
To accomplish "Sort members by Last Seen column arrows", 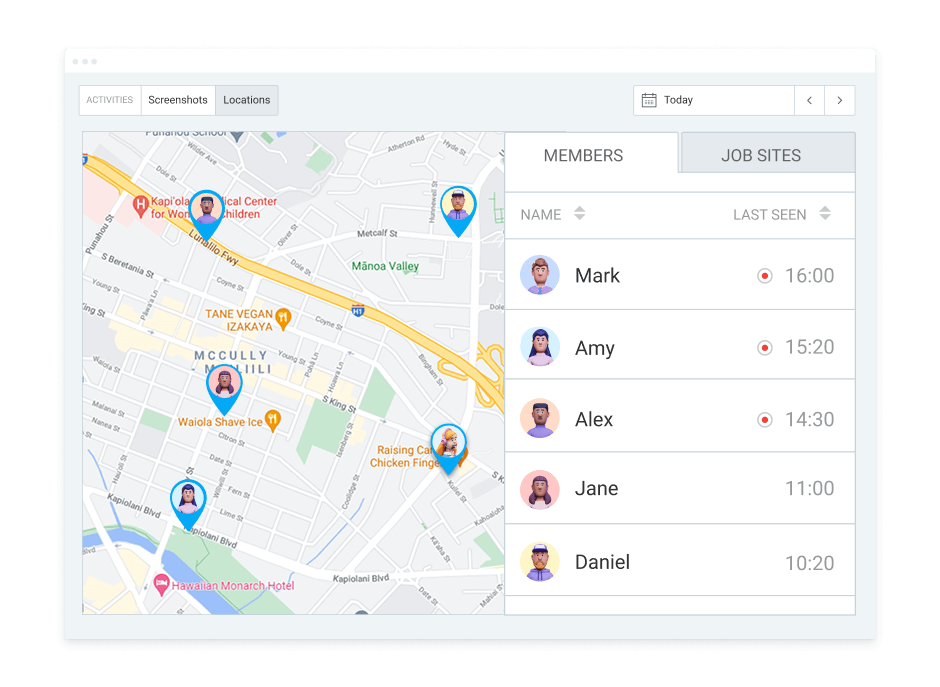I will 825,213.
